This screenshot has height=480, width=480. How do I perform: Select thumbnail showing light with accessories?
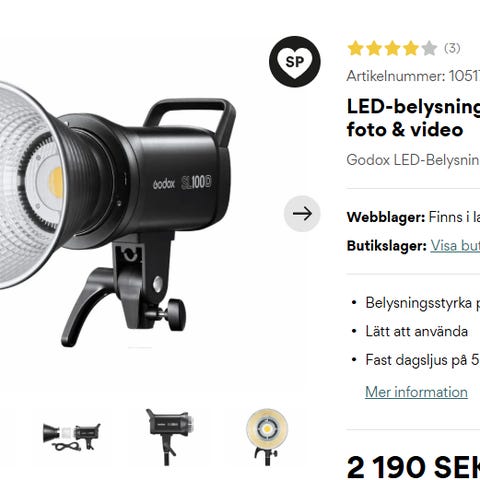click(71, 437)
